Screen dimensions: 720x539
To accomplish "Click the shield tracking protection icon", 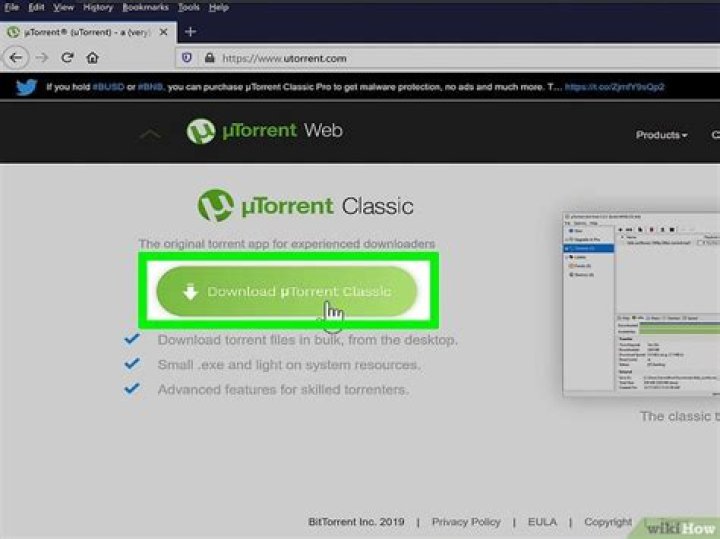I will coord(187,59).
